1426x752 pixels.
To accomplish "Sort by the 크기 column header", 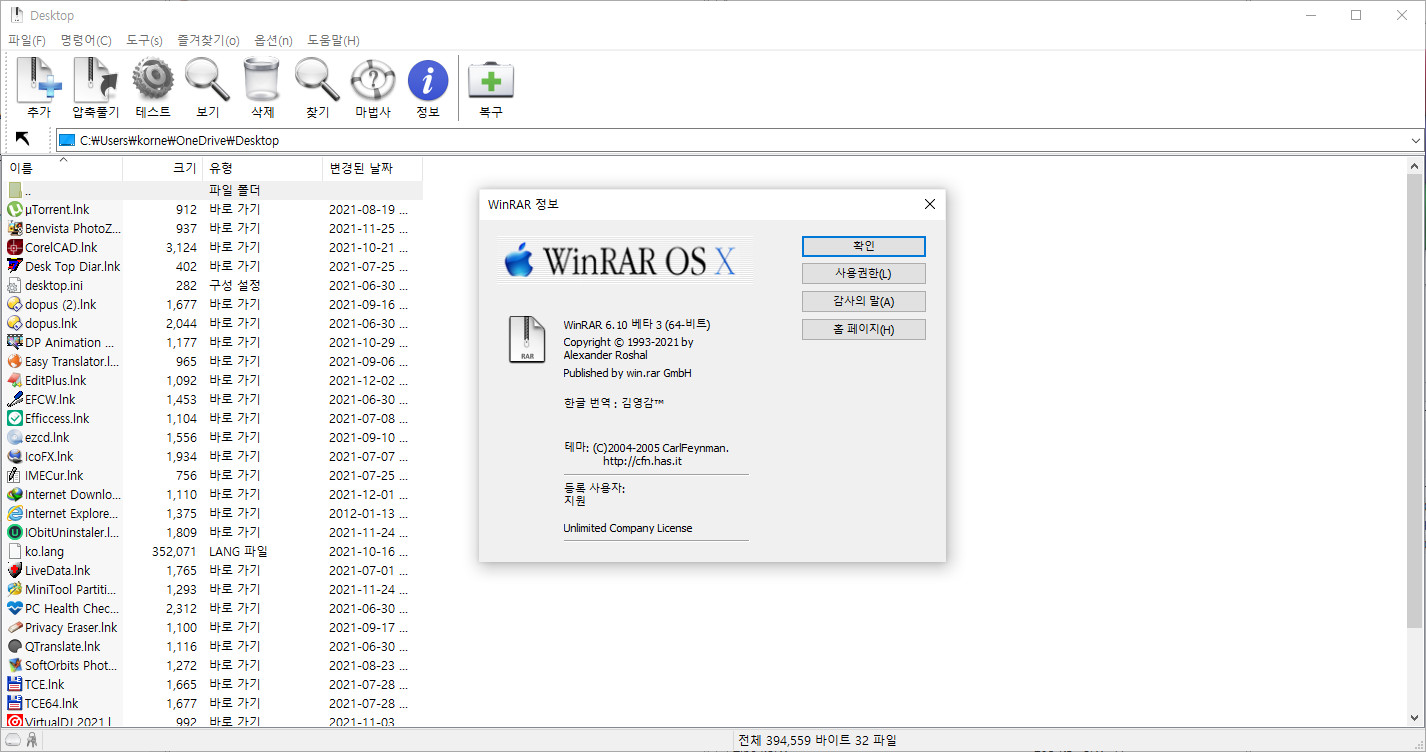I will (162, 168).
